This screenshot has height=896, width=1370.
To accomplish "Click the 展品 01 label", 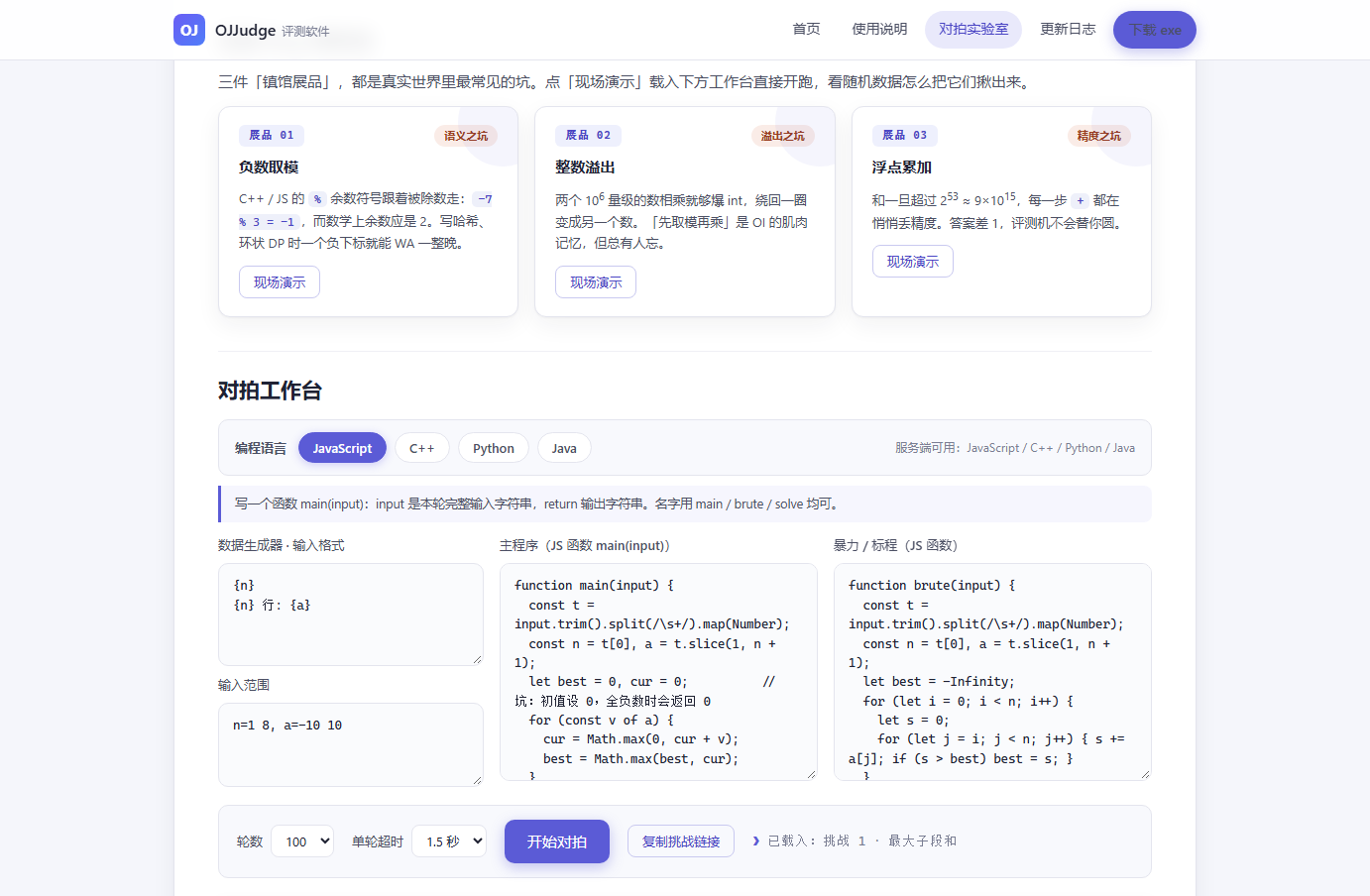I will point(272,135).
